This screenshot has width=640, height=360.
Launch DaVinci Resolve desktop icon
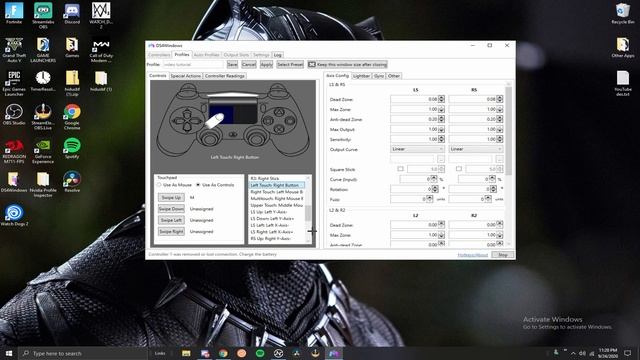(72, 182)
